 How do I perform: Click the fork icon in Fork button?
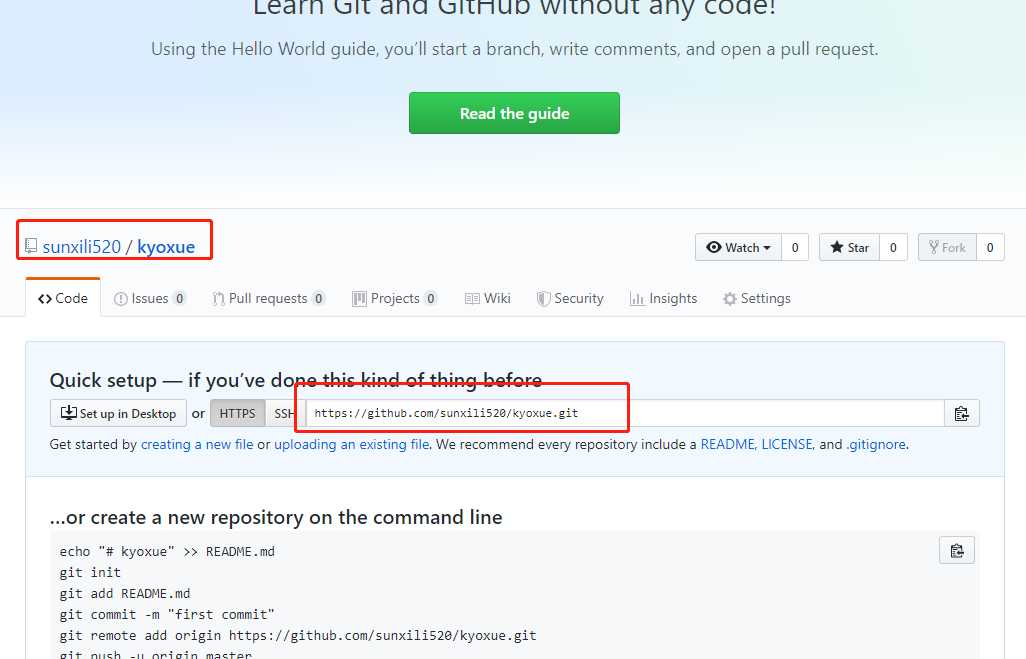pos(934,247)
